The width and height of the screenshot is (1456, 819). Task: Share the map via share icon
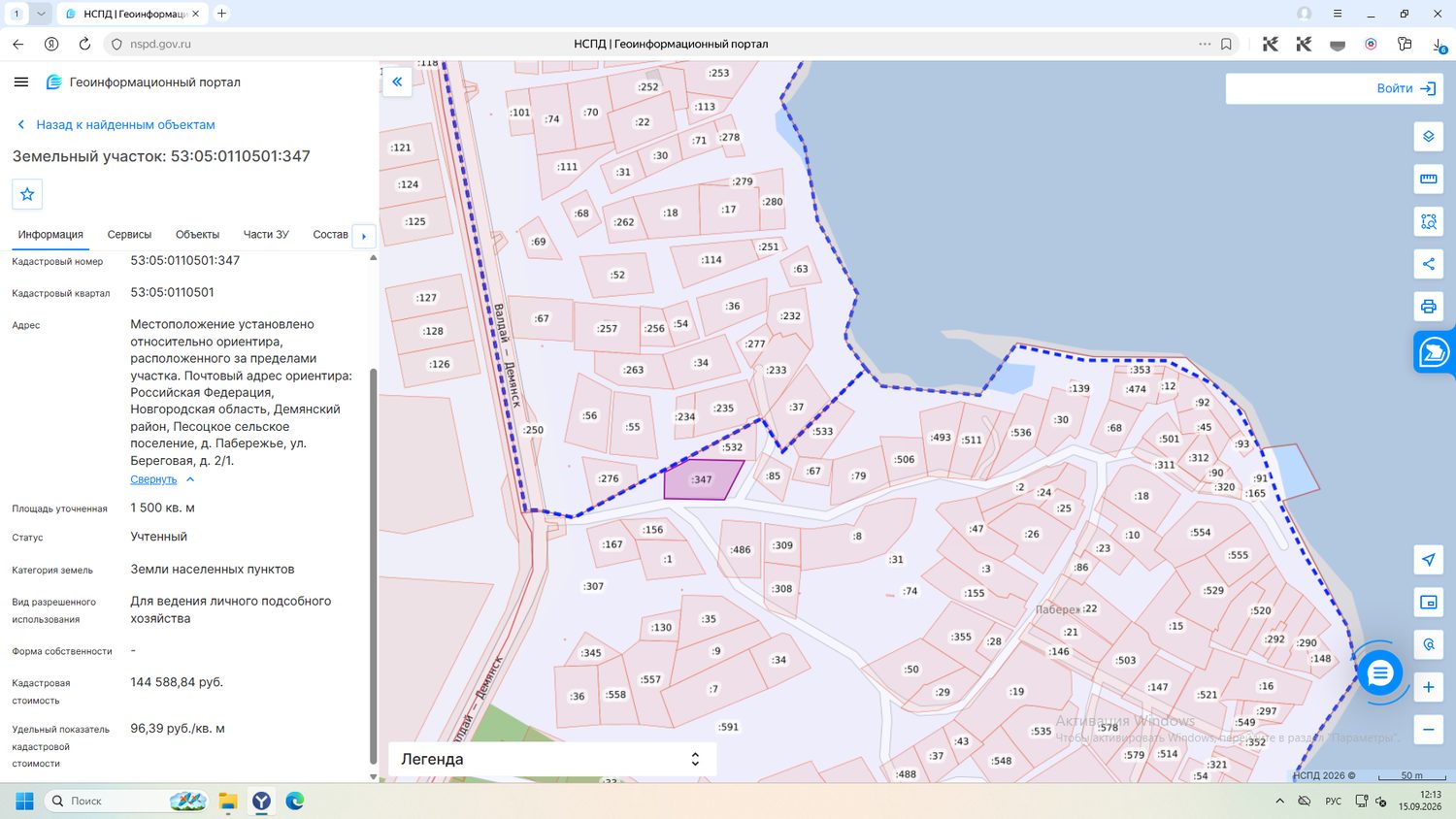pyautogui.click(x=1428, y=264)
